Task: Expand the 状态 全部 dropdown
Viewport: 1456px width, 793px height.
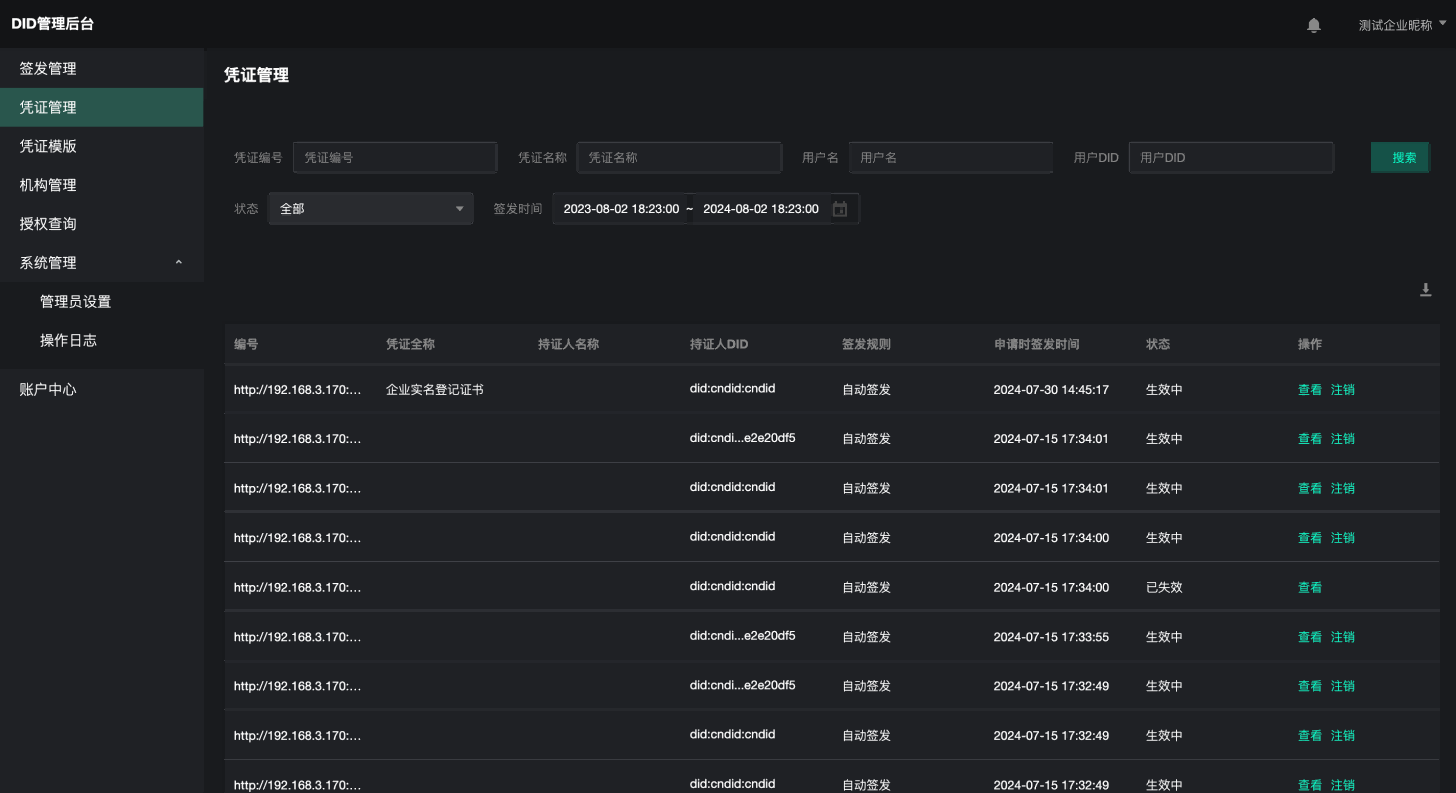Action: [371, 209]
